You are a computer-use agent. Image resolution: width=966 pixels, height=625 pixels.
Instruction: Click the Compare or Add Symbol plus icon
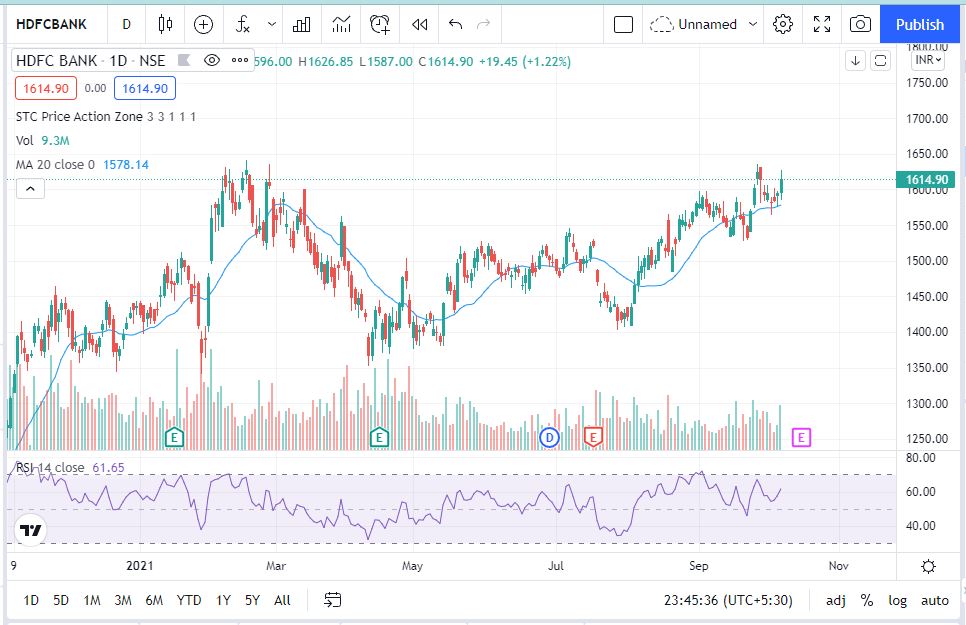coord(203,24)
